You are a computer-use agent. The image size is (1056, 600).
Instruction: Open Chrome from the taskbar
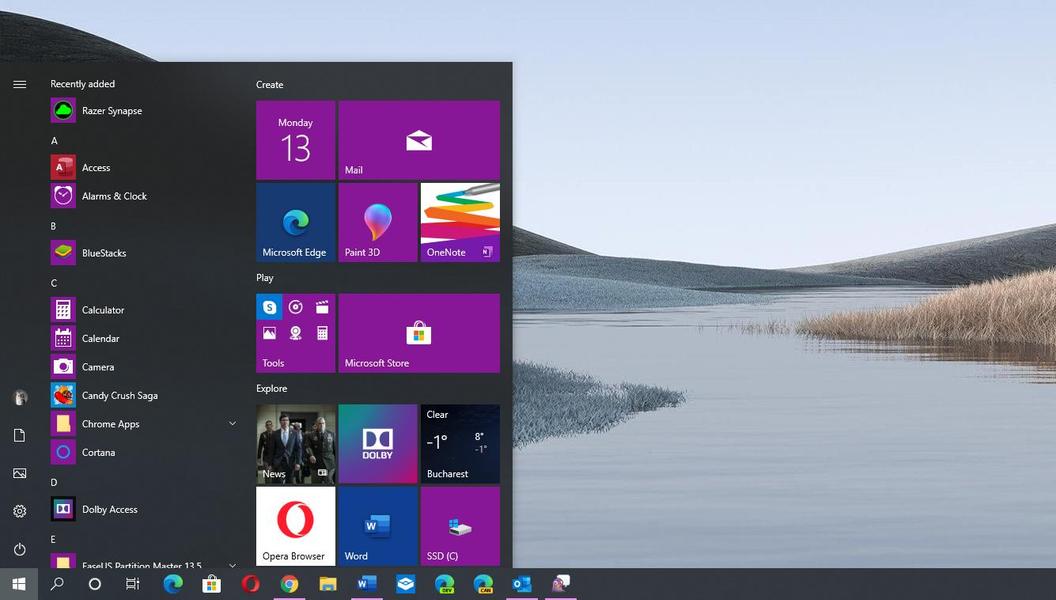[x=290, y=584]
